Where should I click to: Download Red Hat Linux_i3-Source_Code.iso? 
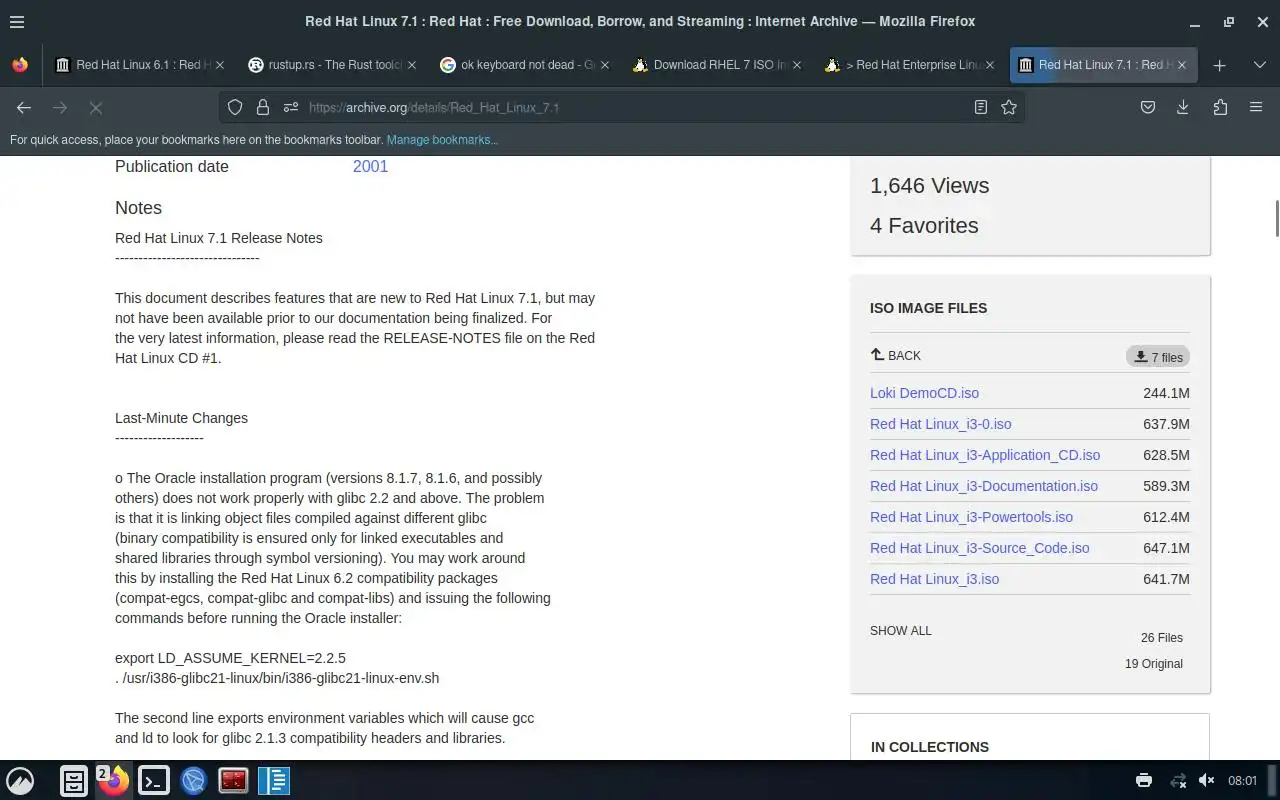click(979, 548)
